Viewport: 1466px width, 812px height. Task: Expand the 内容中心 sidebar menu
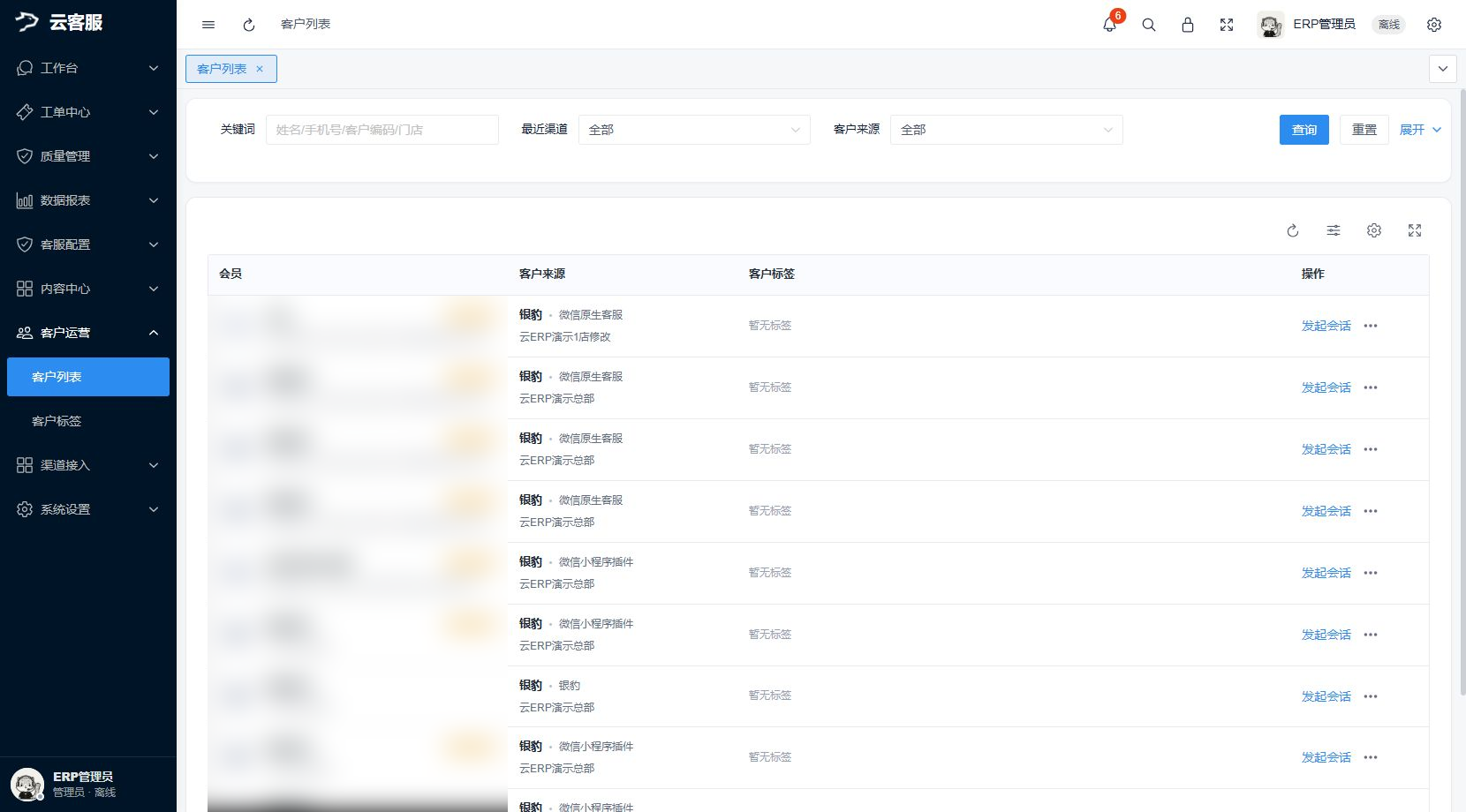[x=88, y=289]
